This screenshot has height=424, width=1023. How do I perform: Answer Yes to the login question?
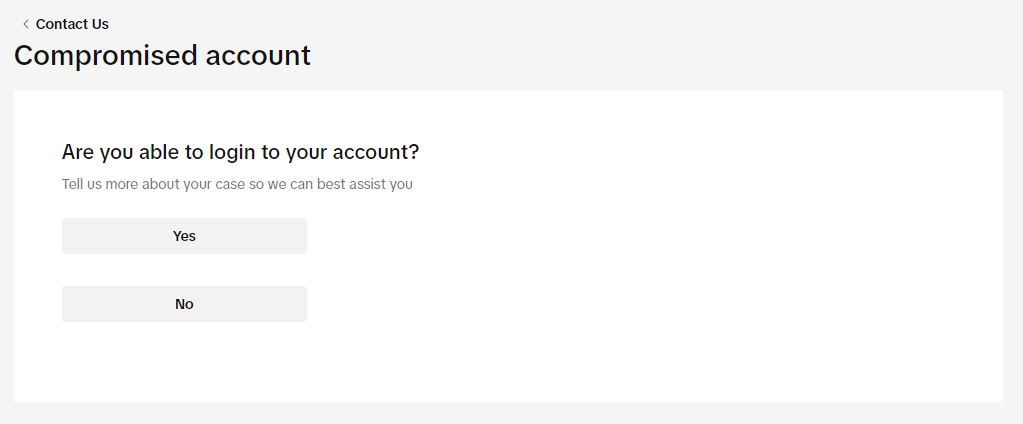click(x=184, y=236)
